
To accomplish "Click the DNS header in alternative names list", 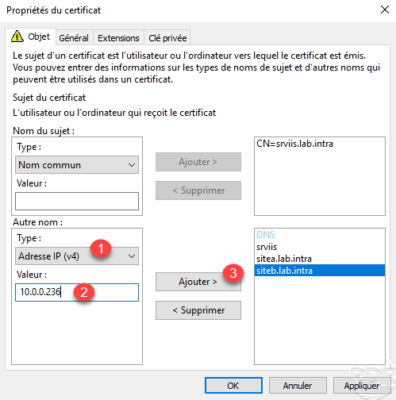I will 266,235.
